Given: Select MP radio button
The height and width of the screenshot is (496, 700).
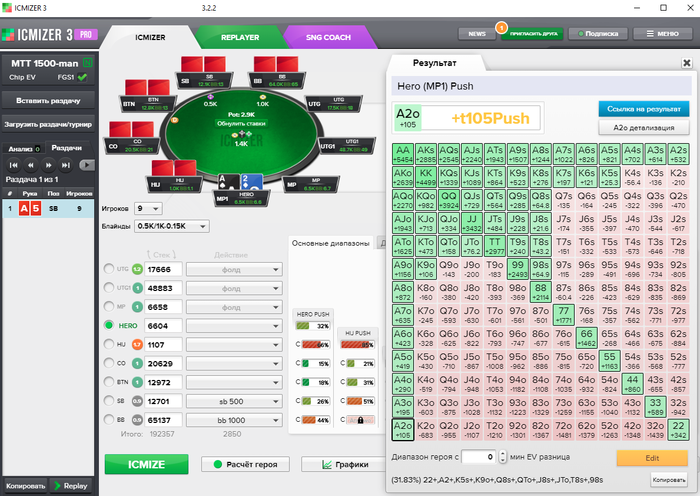Looking at the screenshot, I should tap(108, 306).
